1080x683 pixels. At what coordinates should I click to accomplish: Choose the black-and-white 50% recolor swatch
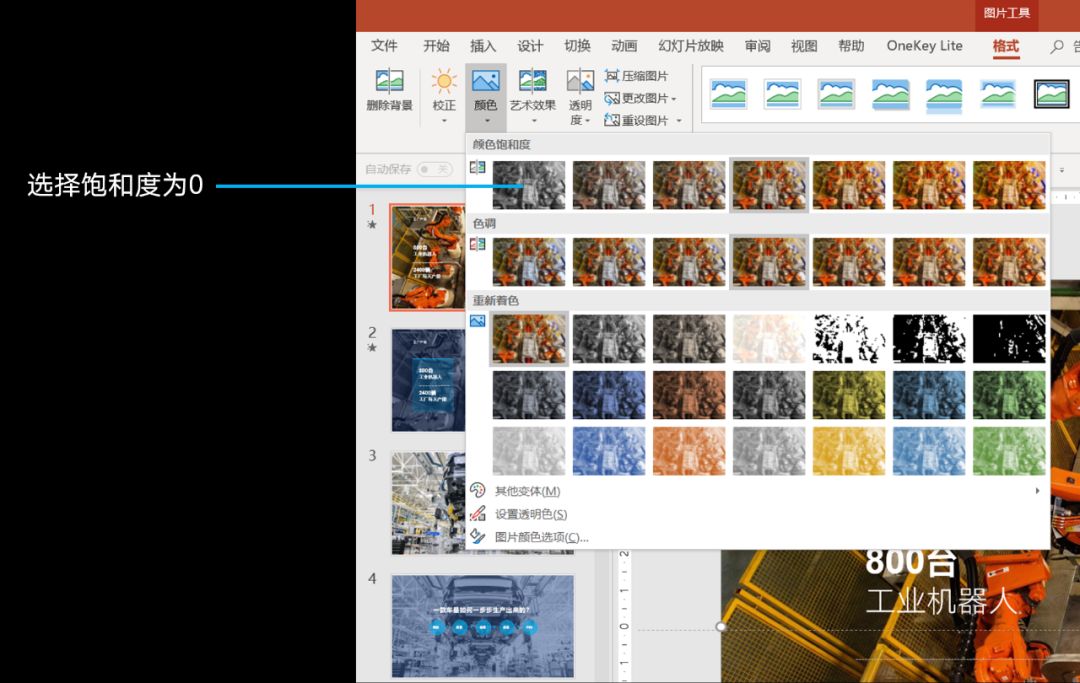pyautogui.click(x=928, y=338)
